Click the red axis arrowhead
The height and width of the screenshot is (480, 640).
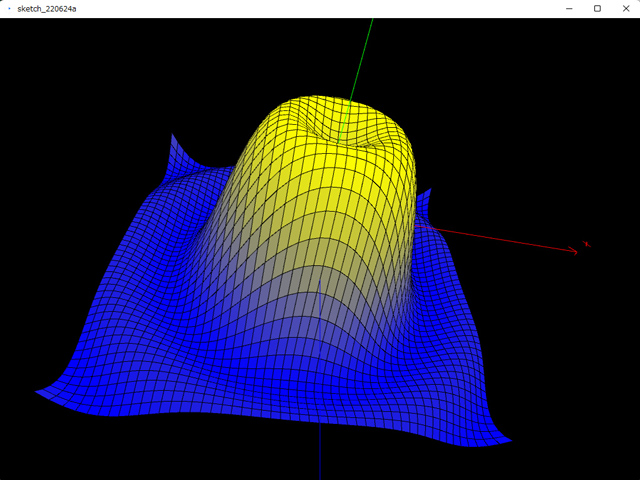click(574, 250)
